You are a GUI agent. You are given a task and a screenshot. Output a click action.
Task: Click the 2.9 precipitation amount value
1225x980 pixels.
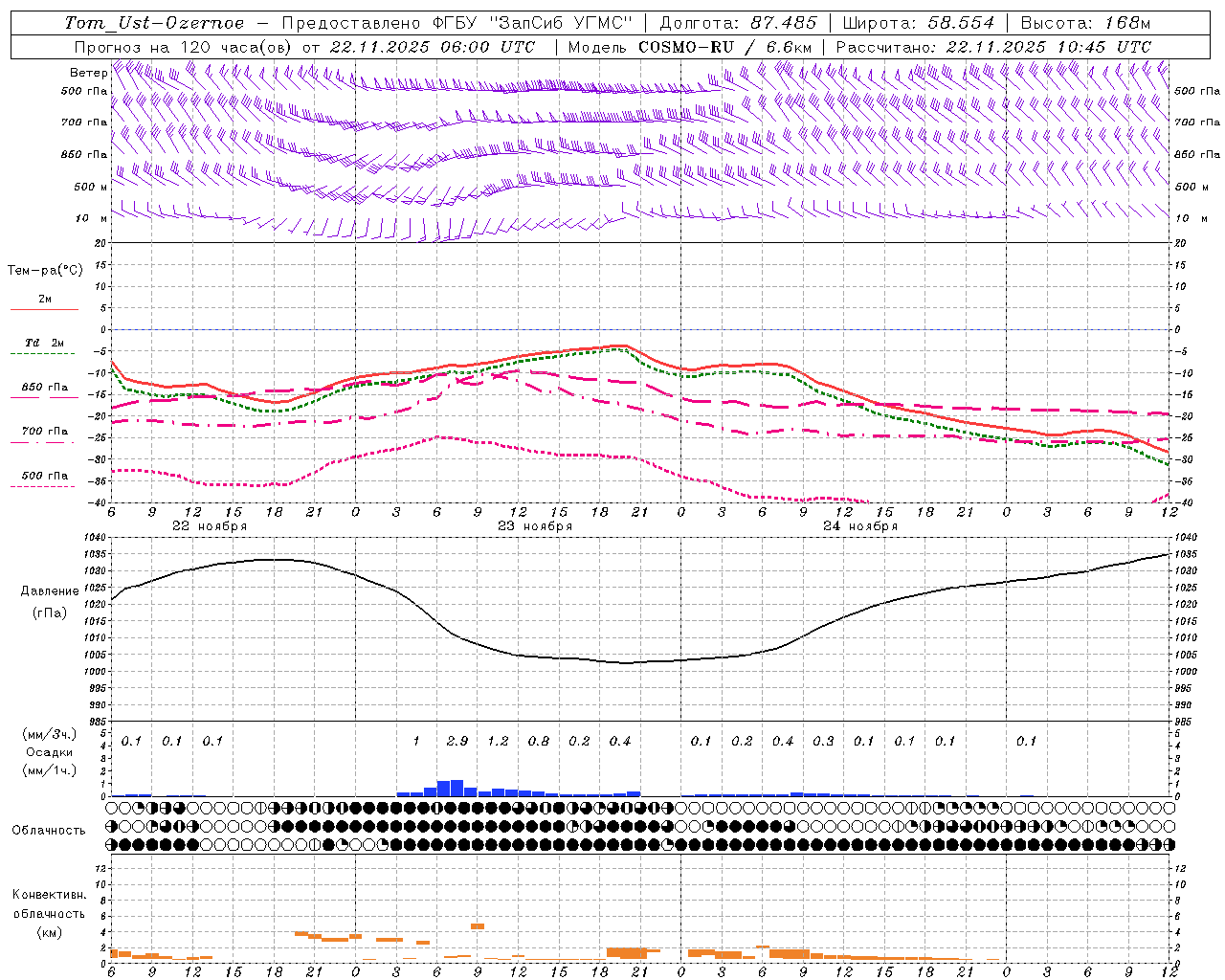pos(457,741)
